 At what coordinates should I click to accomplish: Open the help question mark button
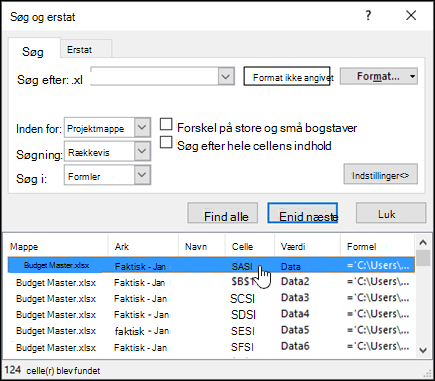click(x=368, y=15)
